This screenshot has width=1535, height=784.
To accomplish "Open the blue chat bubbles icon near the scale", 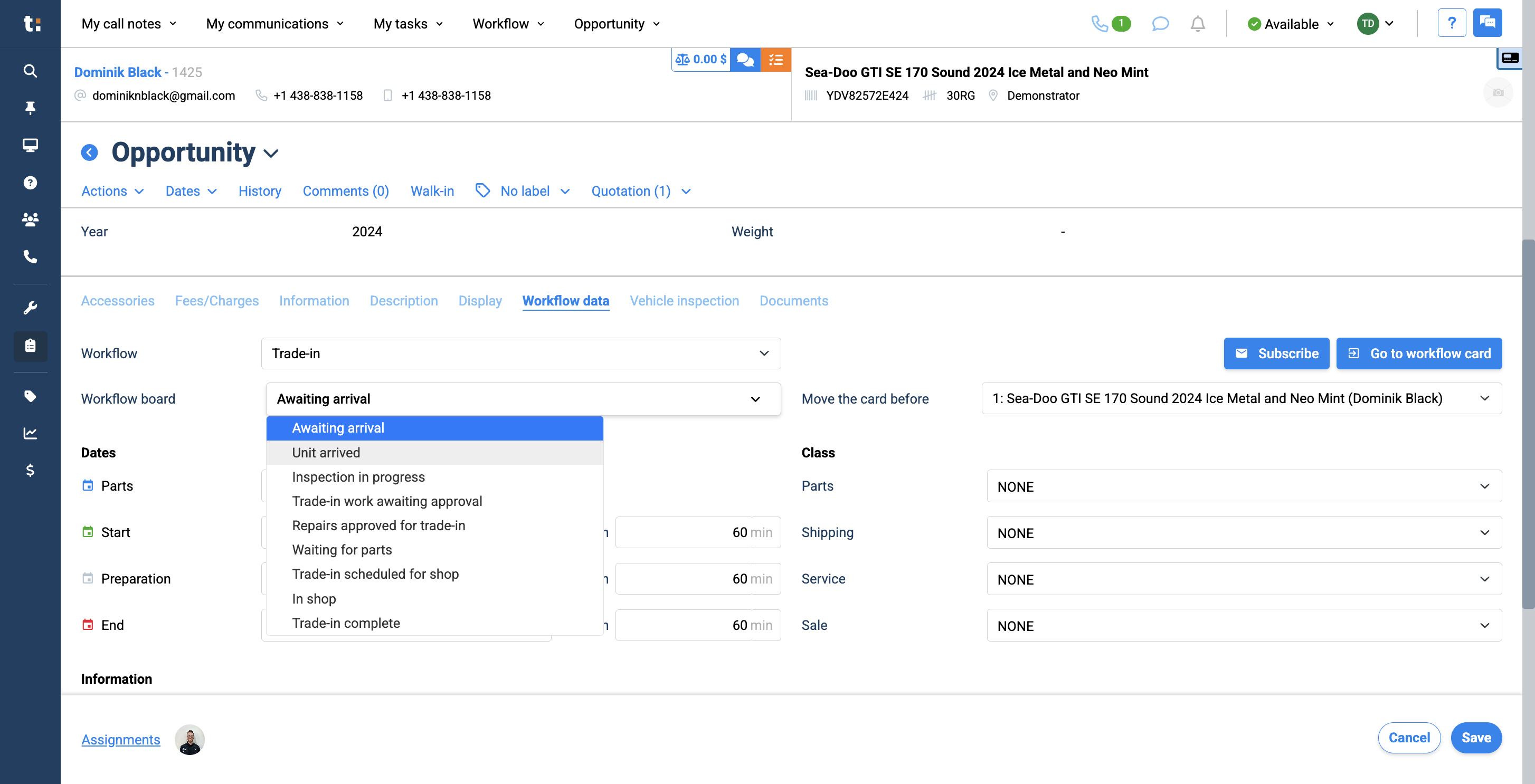I will [x=745, y=59].
